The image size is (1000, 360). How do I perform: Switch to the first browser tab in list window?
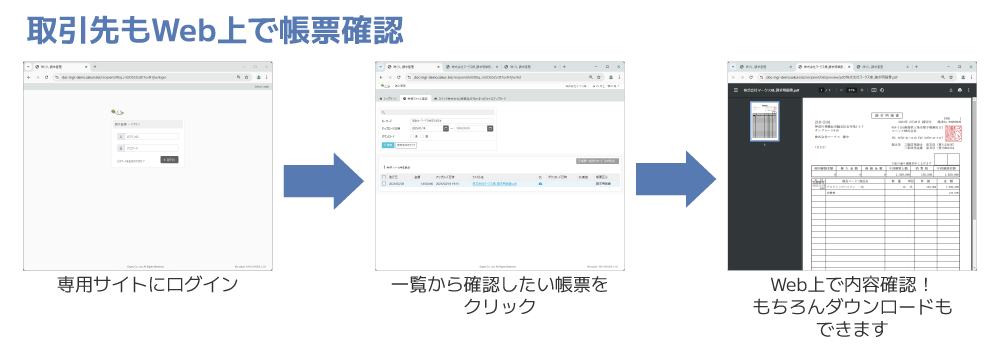(414, 67)
